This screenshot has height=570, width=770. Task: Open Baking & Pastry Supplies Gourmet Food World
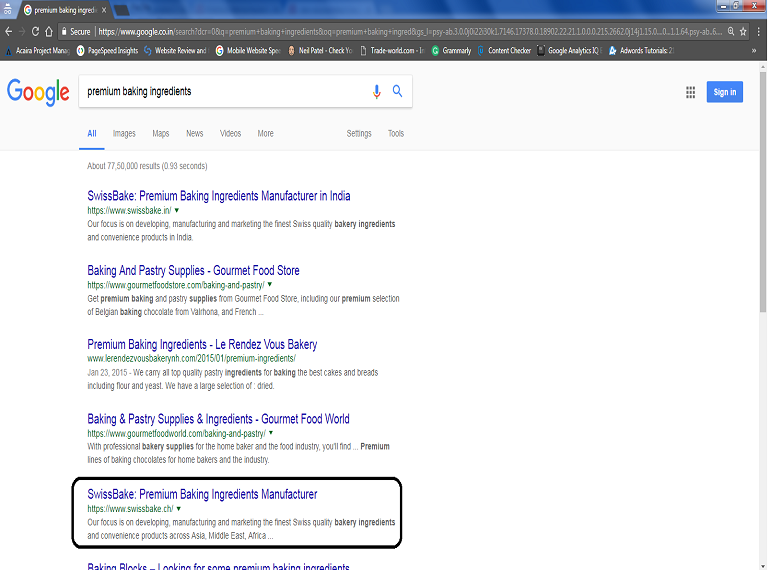pyautogui.click(x=219, y=419)
